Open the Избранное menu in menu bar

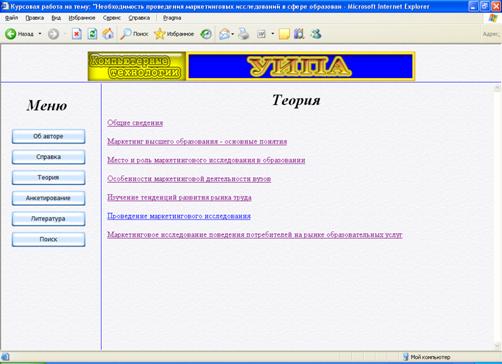coord(82,18)
